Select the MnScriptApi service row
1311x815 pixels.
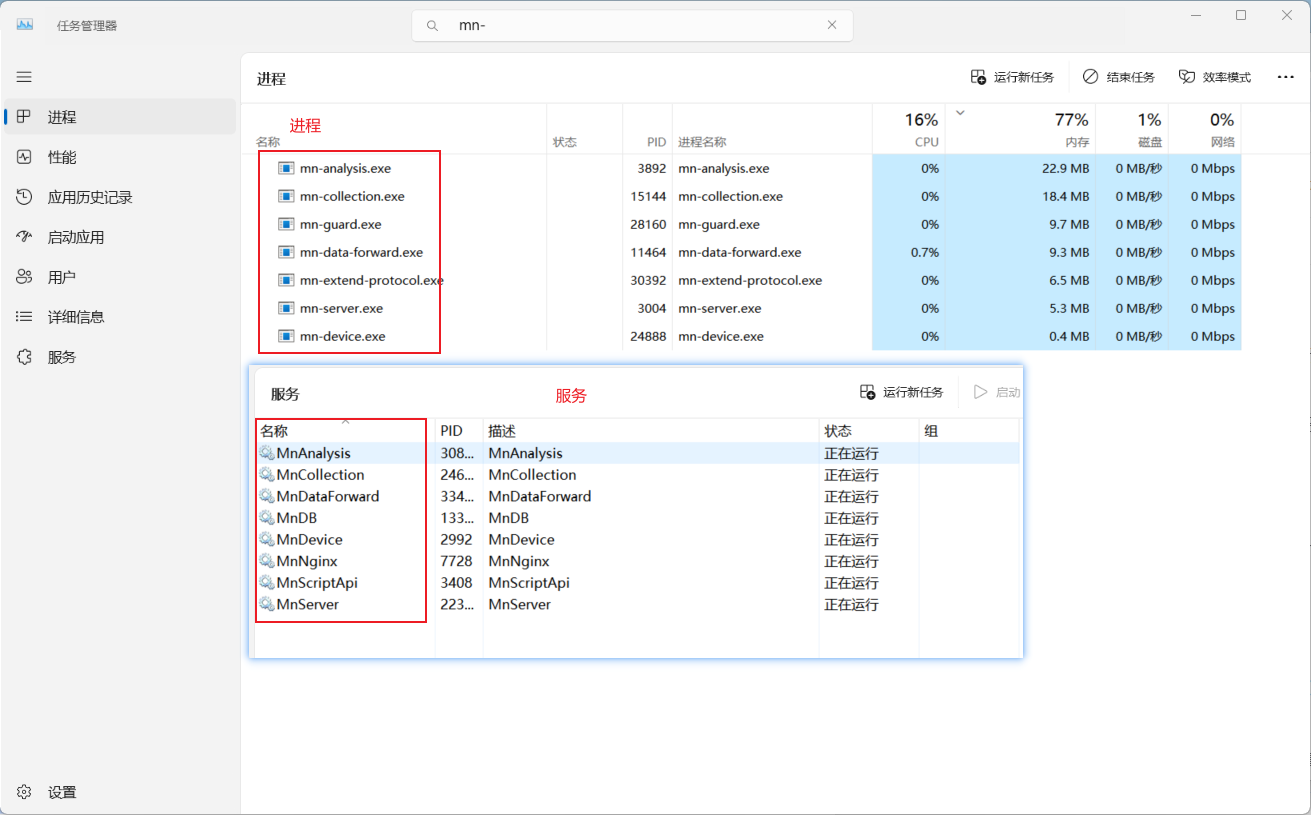[x=317, y=583]
